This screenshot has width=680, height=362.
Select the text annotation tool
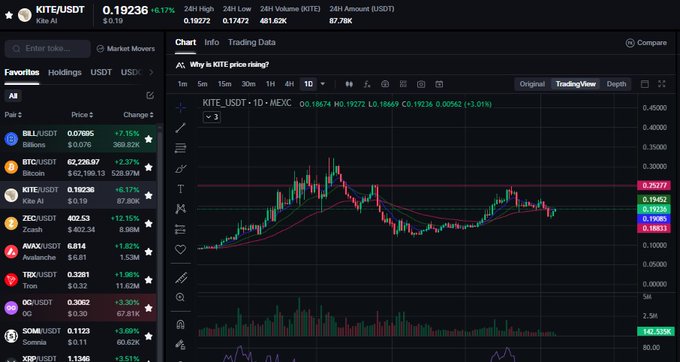(x=180, y=189)
